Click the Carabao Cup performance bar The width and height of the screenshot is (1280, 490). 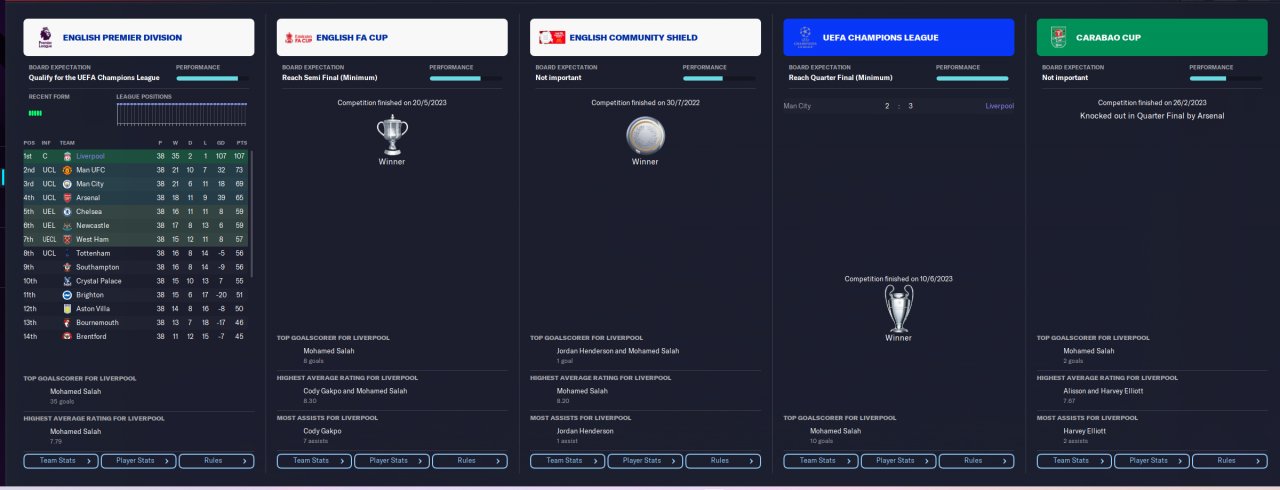[1227, 78]
